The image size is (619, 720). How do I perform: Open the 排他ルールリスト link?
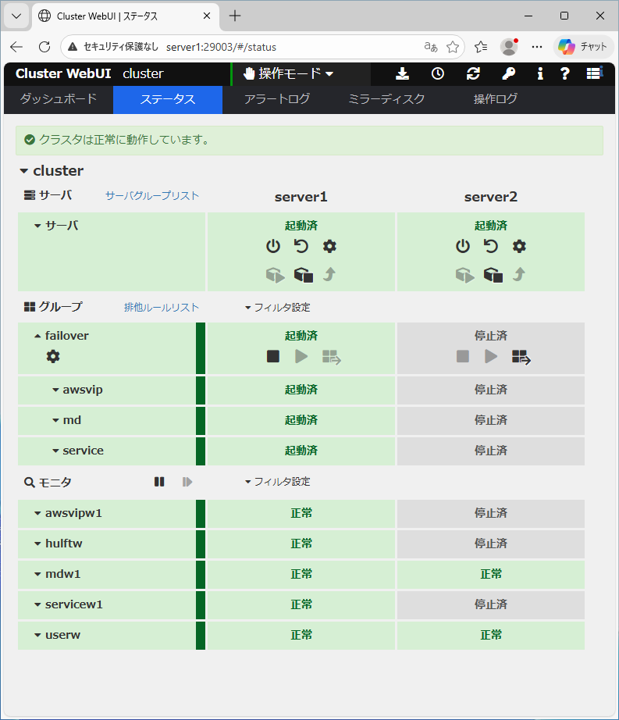click(x=161, y=308)
